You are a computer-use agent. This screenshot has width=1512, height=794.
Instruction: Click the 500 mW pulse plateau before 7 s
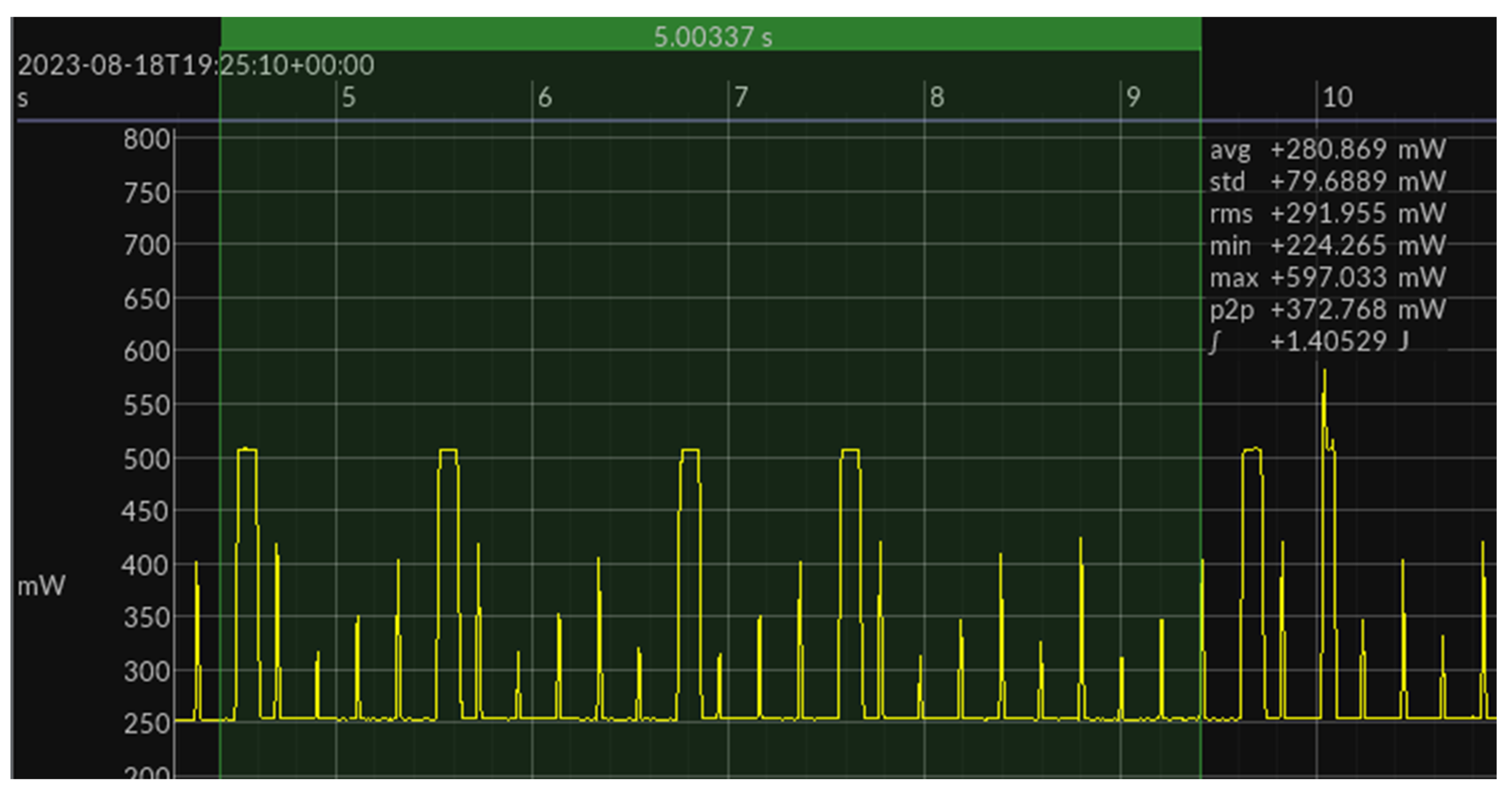(690, 451)
